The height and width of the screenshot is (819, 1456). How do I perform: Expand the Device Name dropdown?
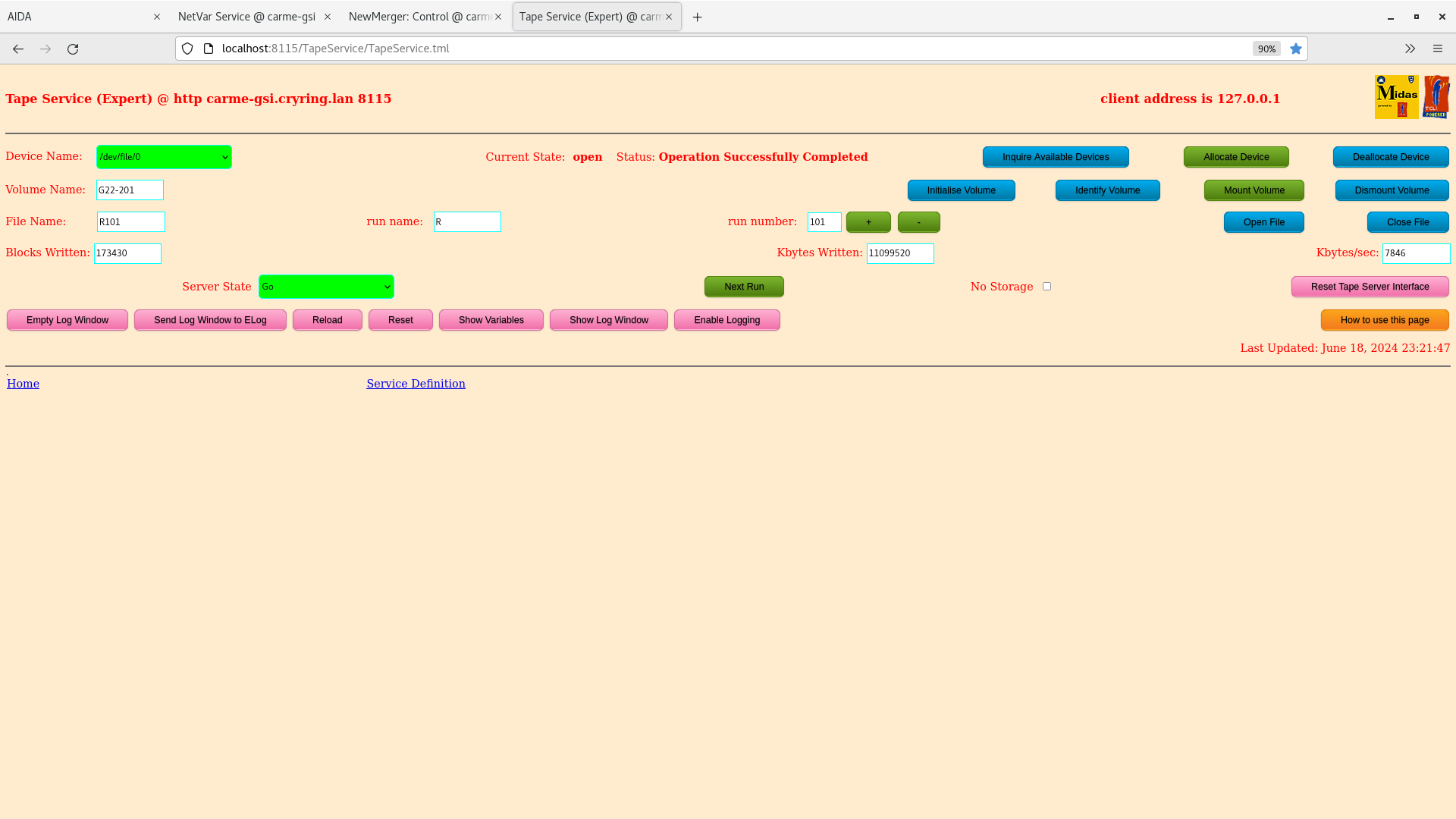[x=163, y=157]
